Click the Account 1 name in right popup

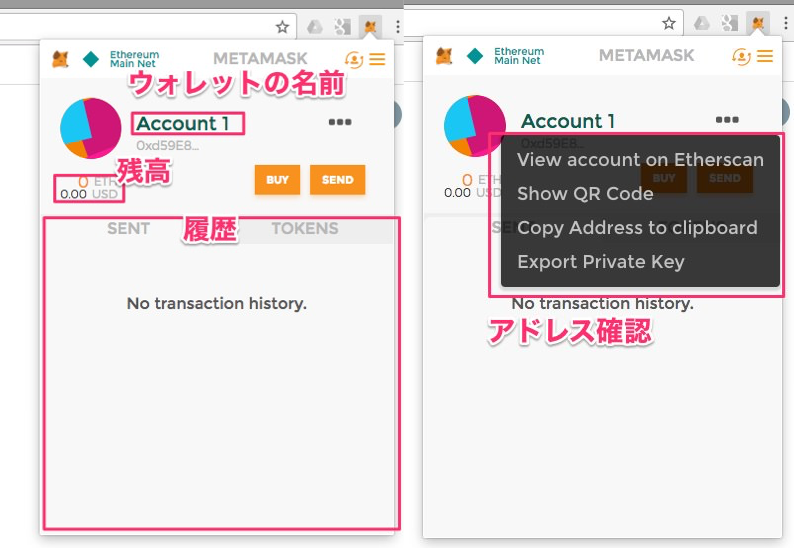(x=568, y=121)
